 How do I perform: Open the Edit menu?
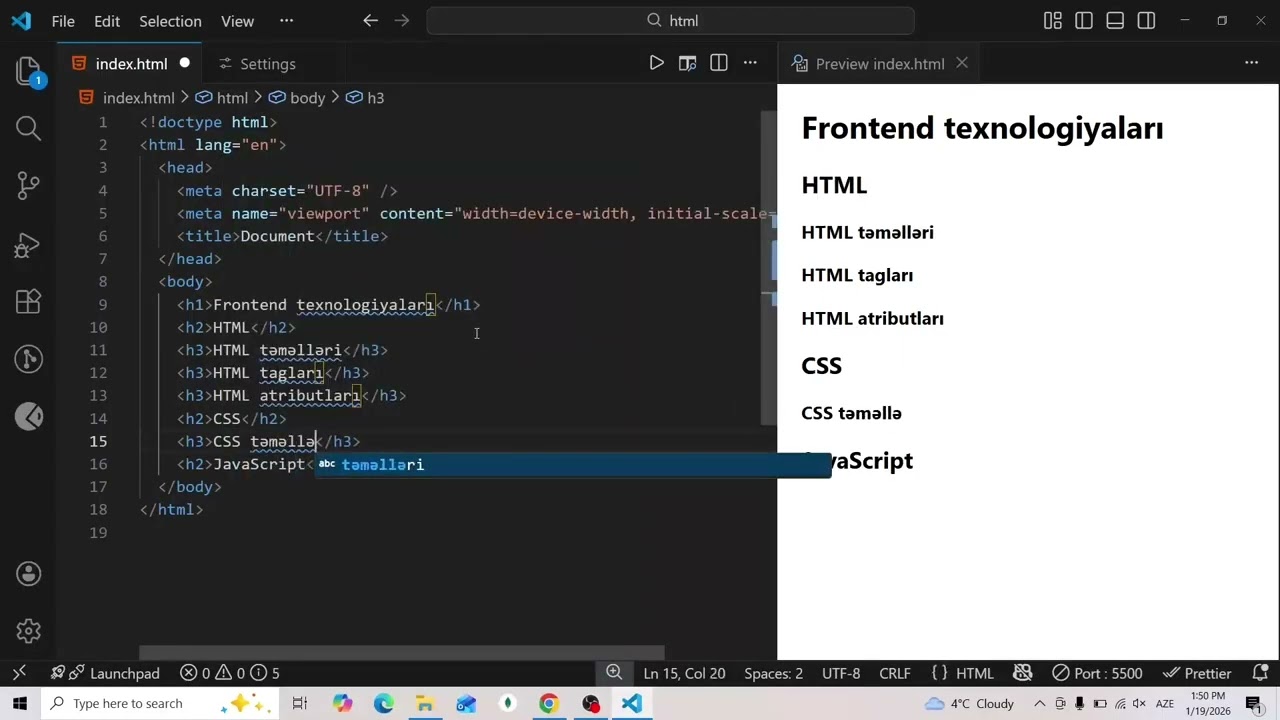tap(107, 20)
